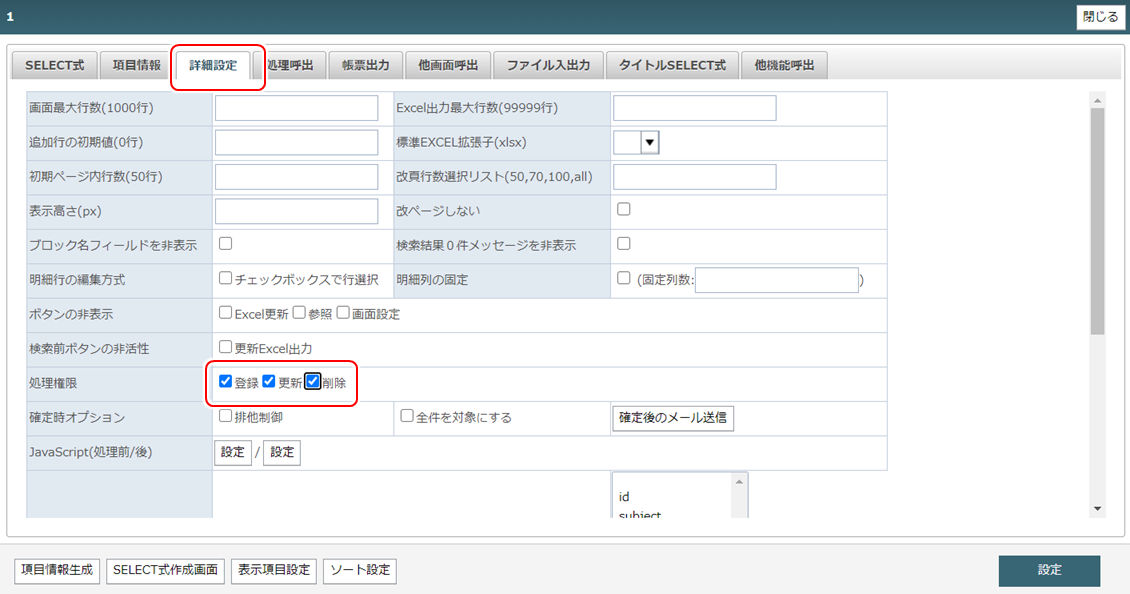Check ブロック名フィールドを非表示 checkbox

pyautogui.click(x=226, y=244)
